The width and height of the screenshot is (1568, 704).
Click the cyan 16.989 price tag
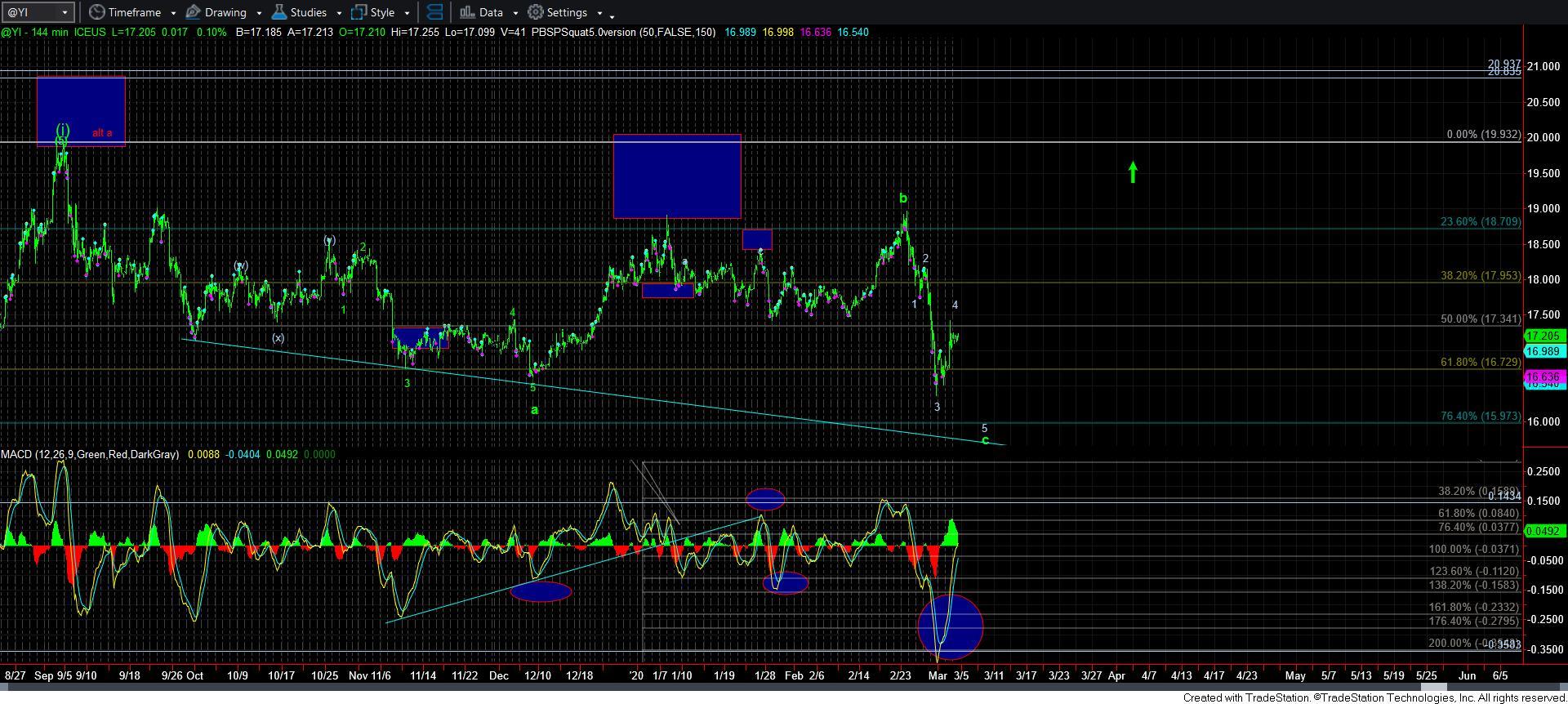point(1543,351)
